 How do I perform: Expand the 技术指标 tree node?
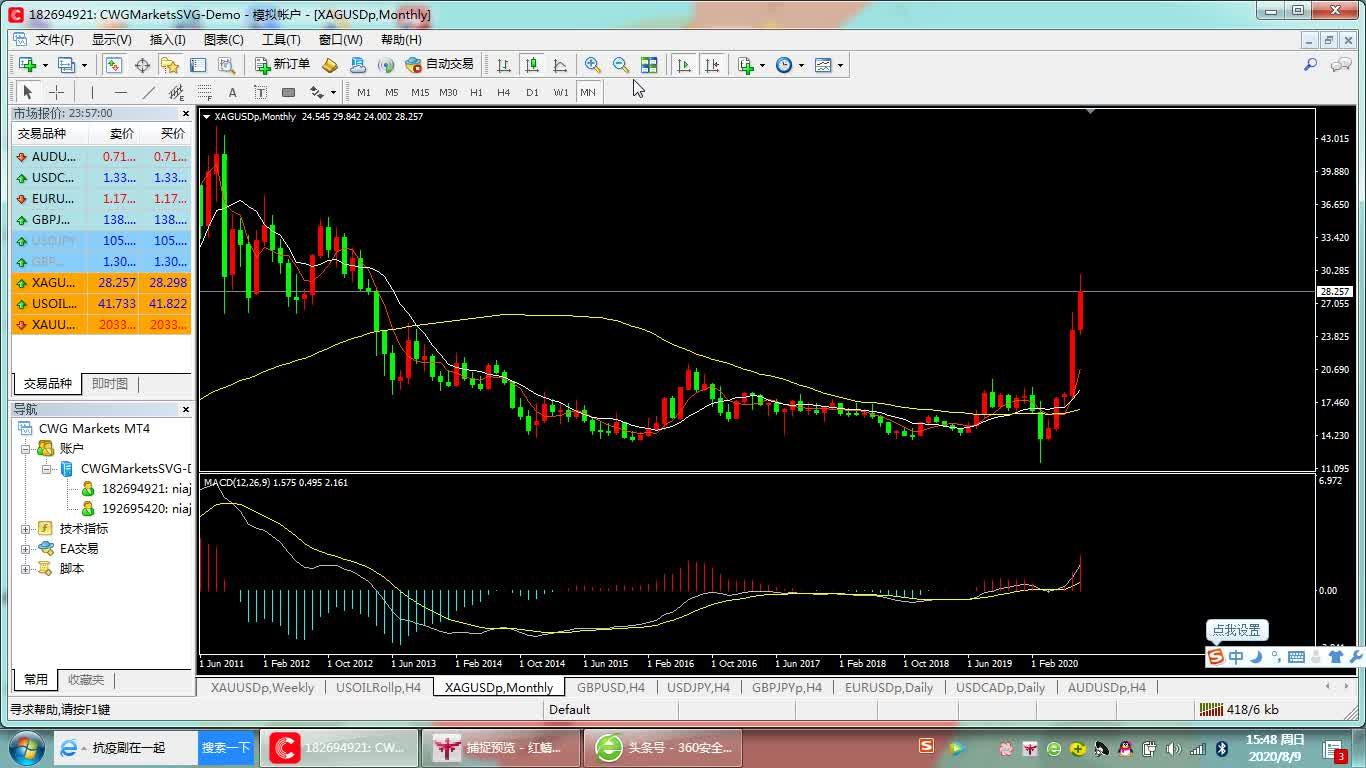(x=26, y=529)
